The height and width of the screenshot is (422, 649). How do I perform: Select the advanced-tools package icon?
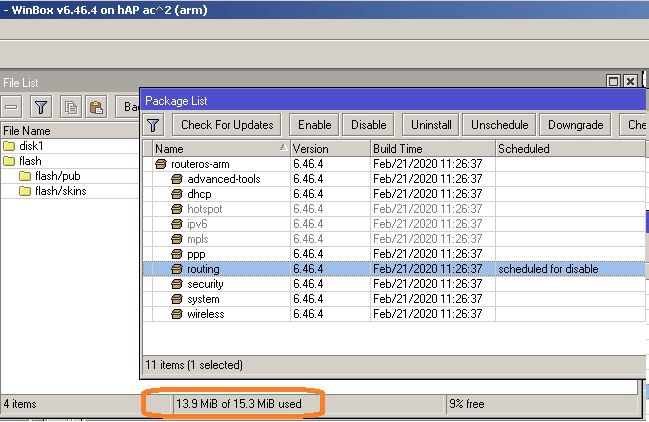pyautogui.click(x=177, y=179)
